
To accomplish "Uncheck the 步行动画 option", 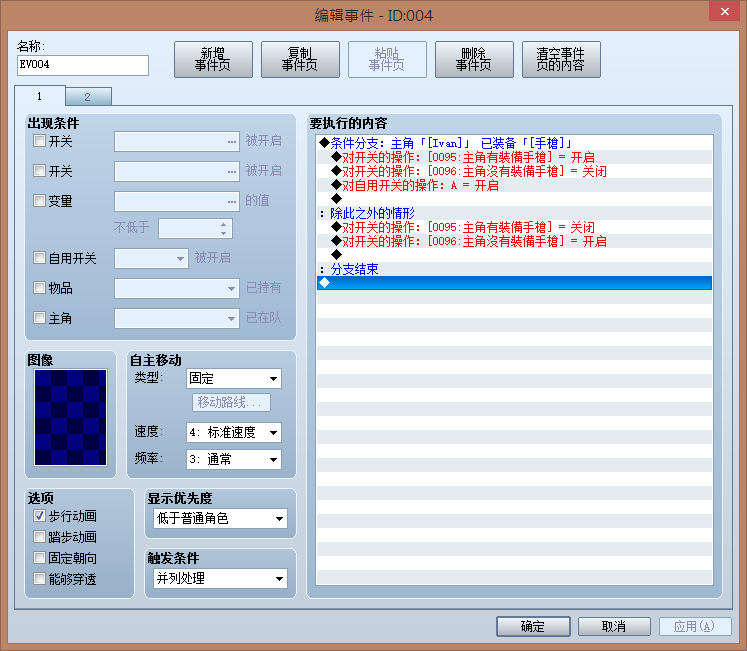I will pos(39,516).
